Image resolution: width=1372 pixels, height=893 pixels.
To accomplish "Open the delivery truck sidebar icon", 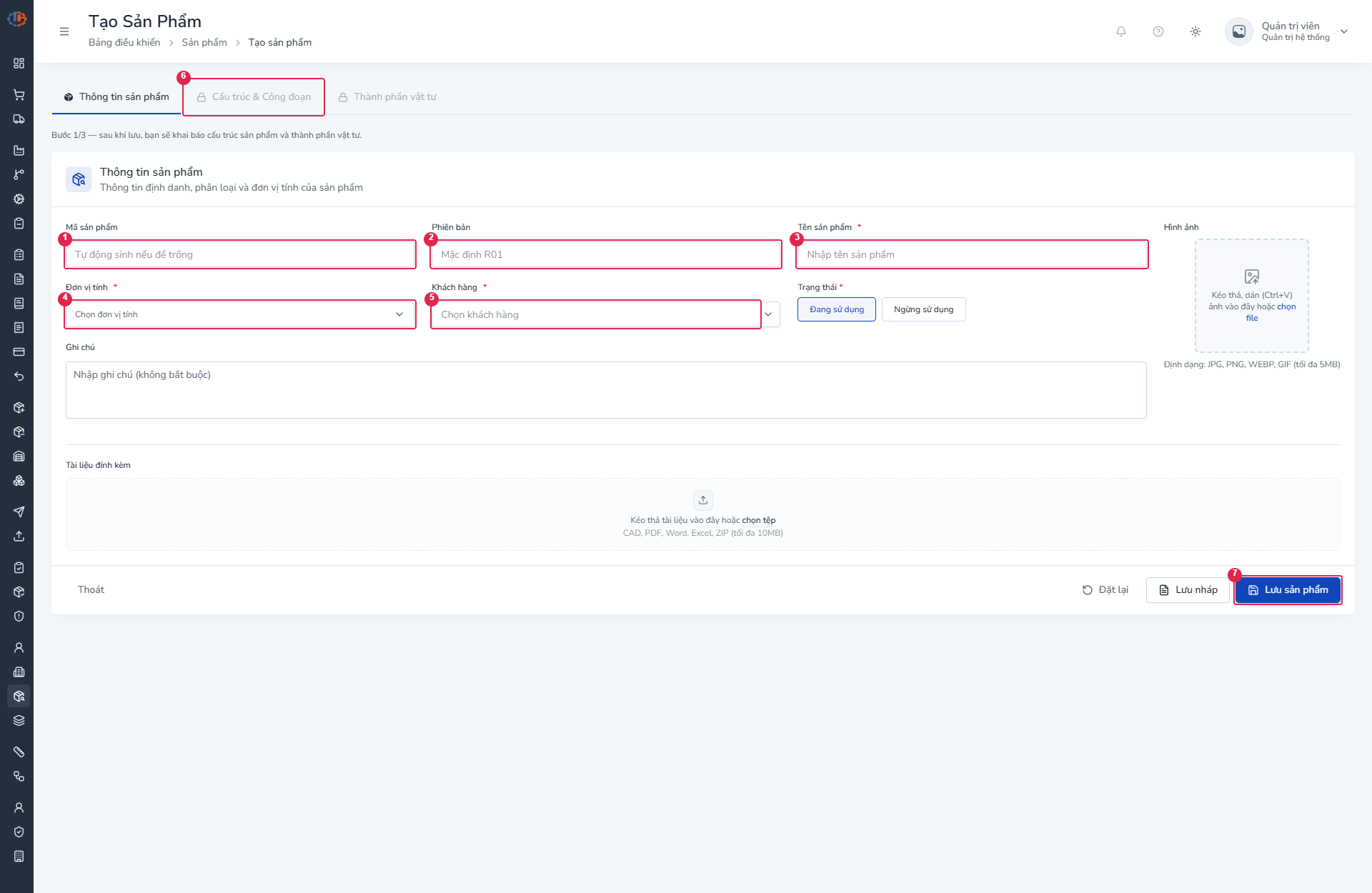I will [19, 119].
